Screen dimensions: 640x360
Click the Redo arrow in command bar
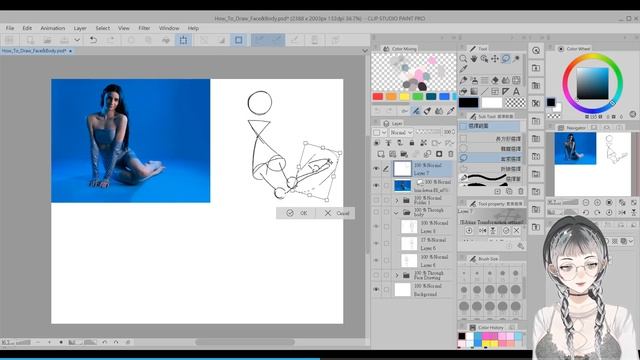click(110, 40)
